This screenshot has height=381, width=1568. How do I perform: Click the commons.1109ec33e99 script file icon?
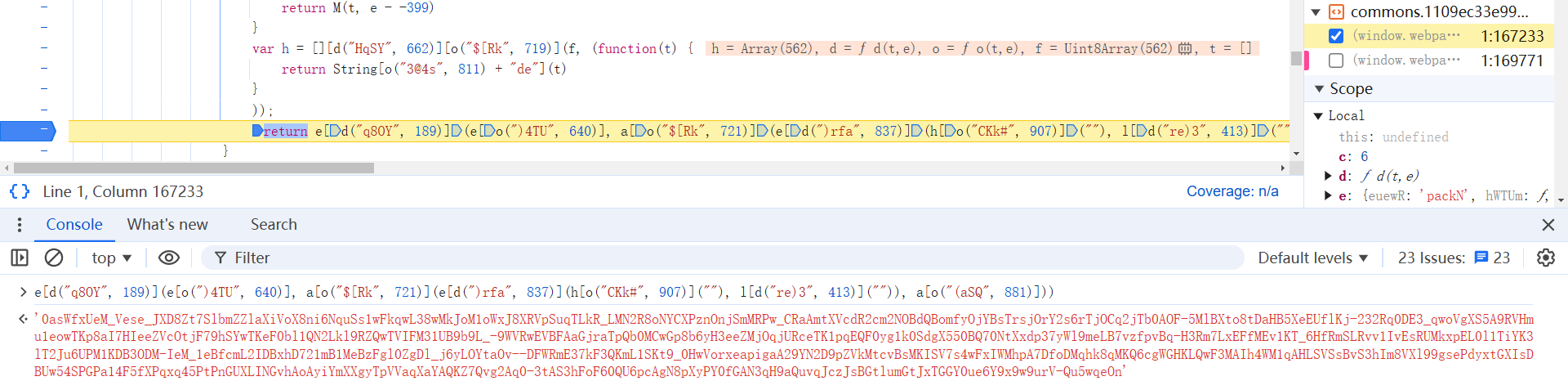pyautogui.click(x=1336, y=11)
